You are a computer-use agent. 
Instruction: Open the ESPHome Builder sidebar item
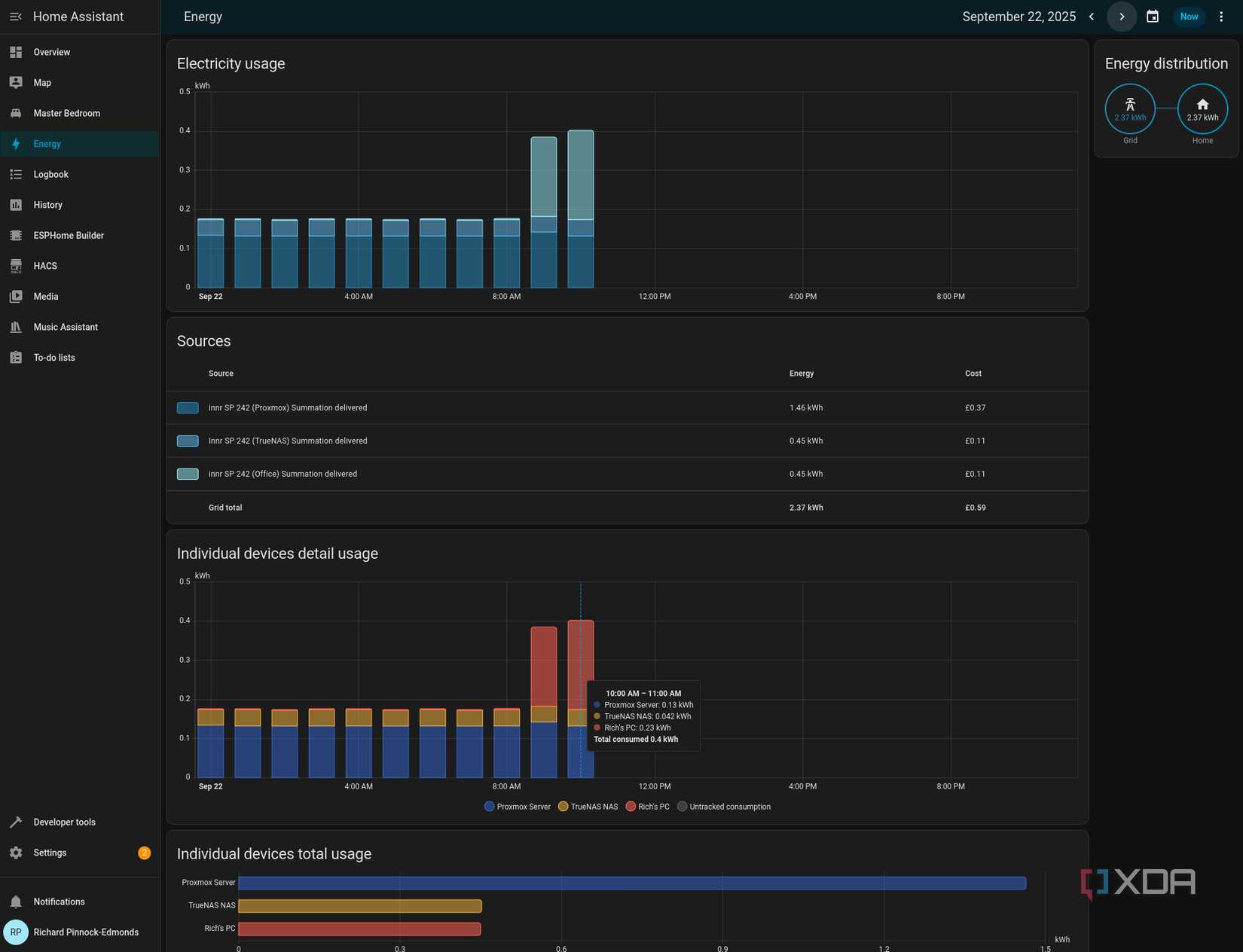tap(69, 235)
